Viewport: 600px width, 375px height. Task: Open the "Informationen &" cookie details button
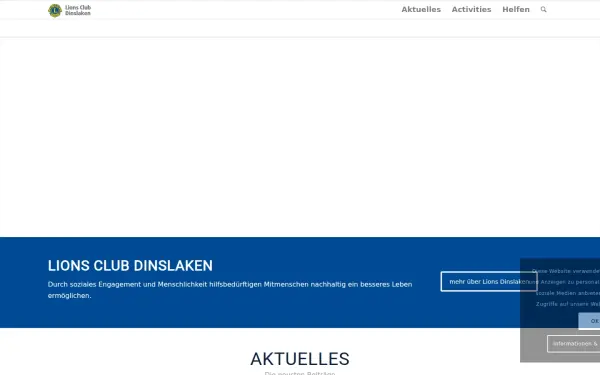[x=574, y=344]
